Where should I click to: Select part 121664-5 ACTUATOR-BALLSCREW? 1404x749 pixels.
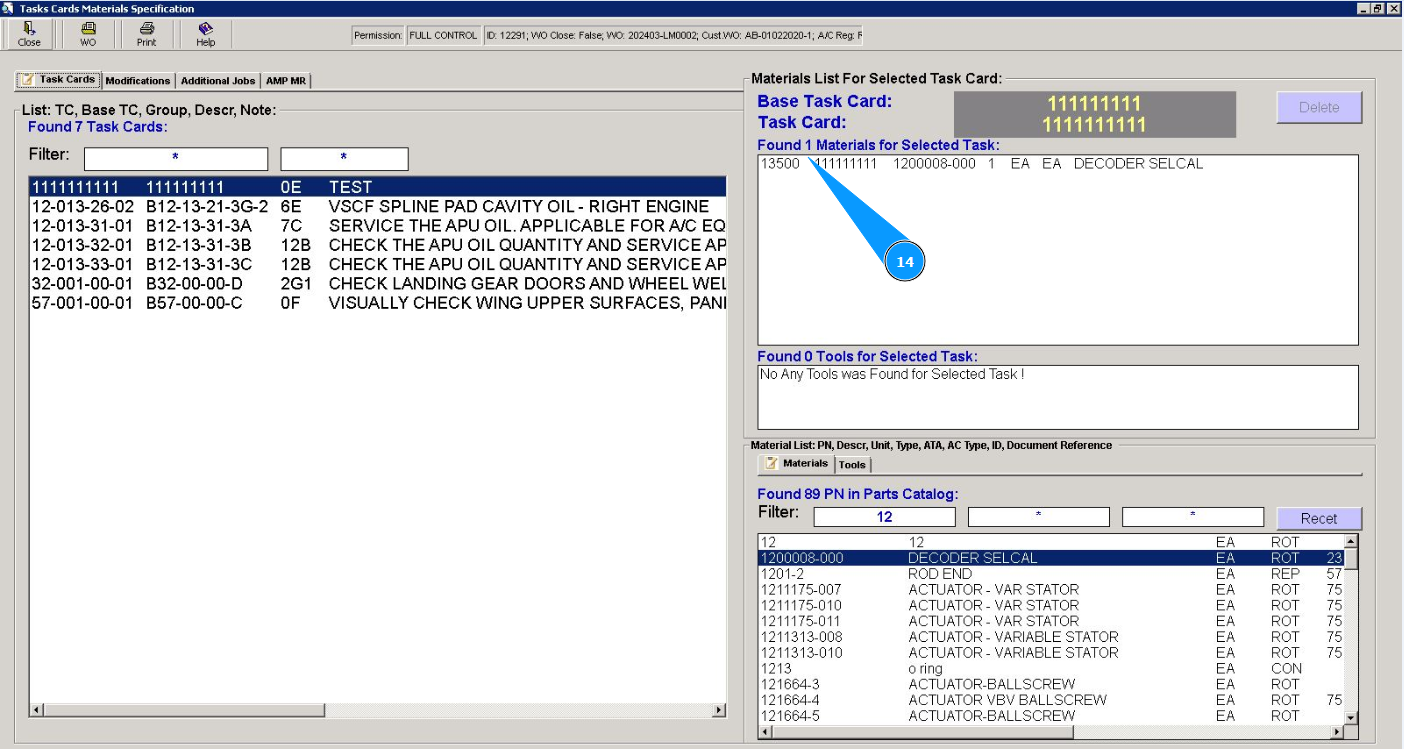point(1051,716)
